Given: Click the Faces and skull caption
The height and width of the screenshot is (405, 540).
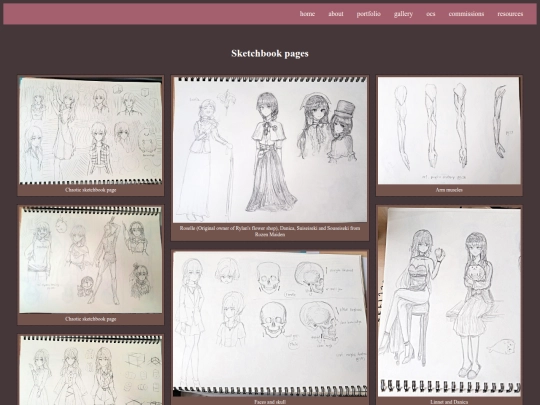Looking at the screenshot, I should coord(270,402).
